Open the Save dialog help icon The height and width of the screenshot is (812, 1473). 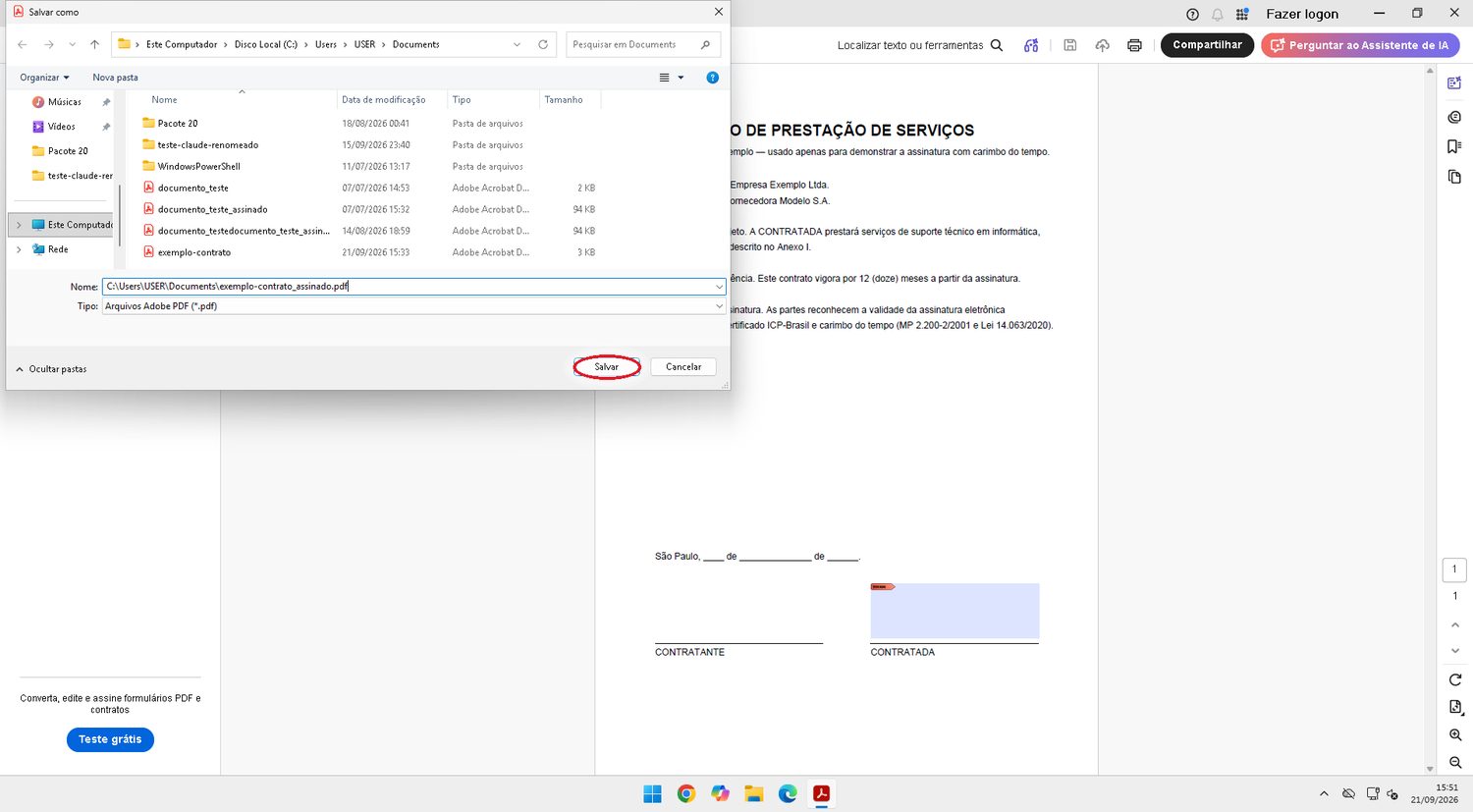pyautogui.click(x=713, y=78)
